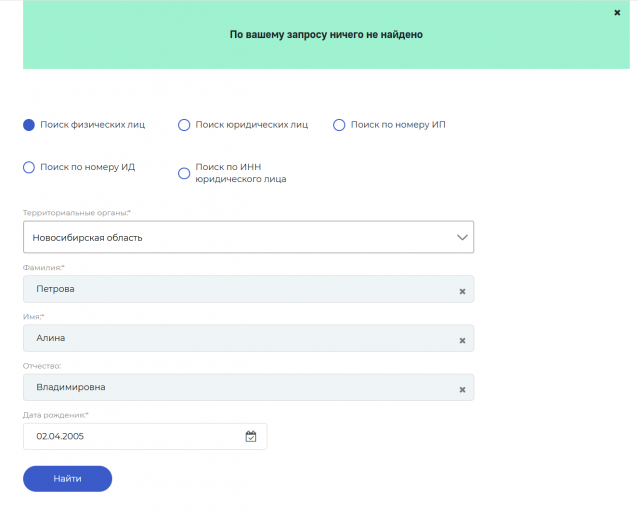Screen dimensions: 638x512
Task: Click the date of birth field 02.04.2005
Action: (x=145, y=436)
